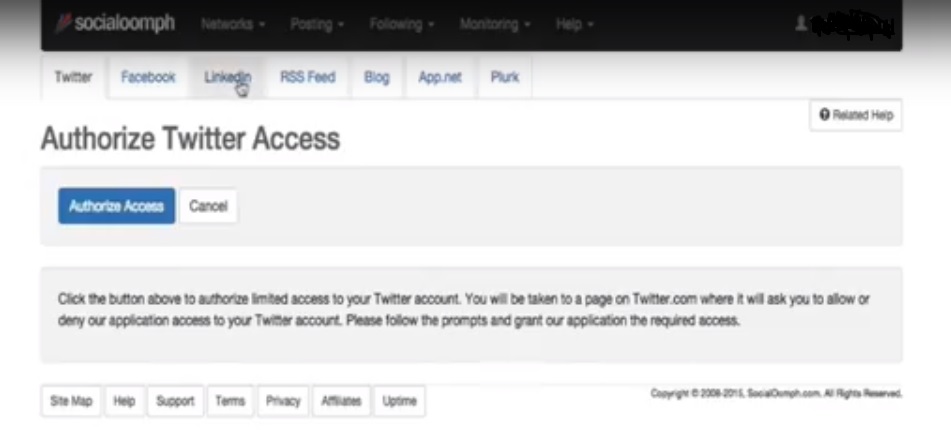Open the Plurk tab
Viewport: 951px width, 438px height.
pos(505,77)
